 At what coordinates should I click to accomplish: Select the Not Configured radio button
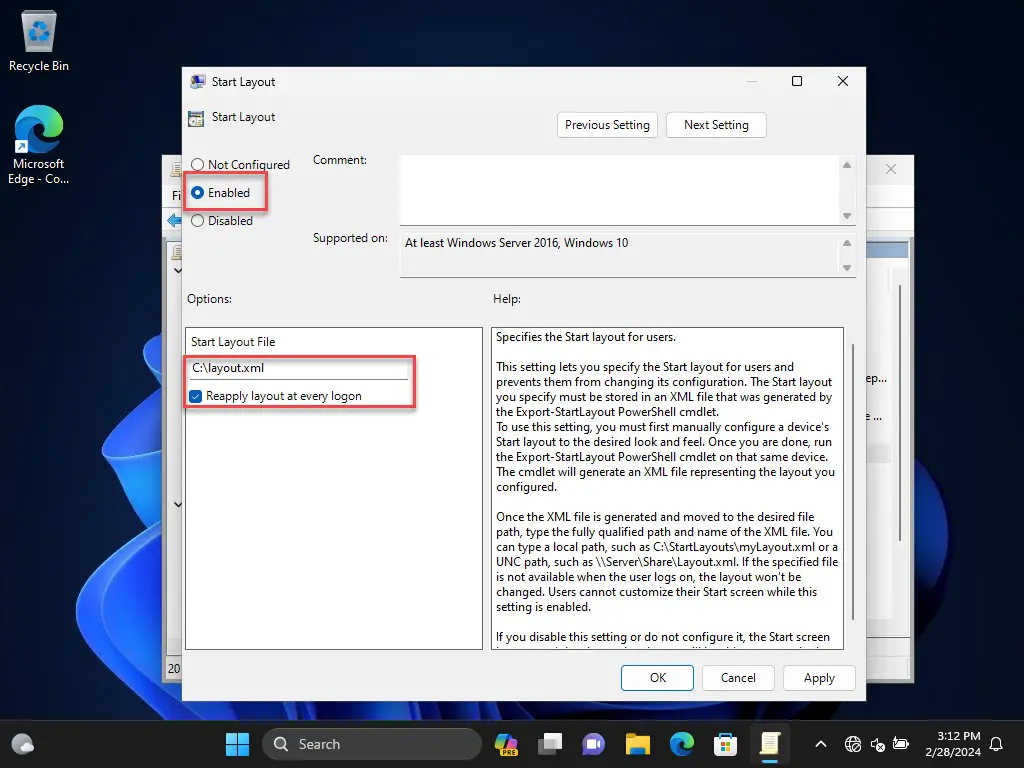[x=197, y=165]
